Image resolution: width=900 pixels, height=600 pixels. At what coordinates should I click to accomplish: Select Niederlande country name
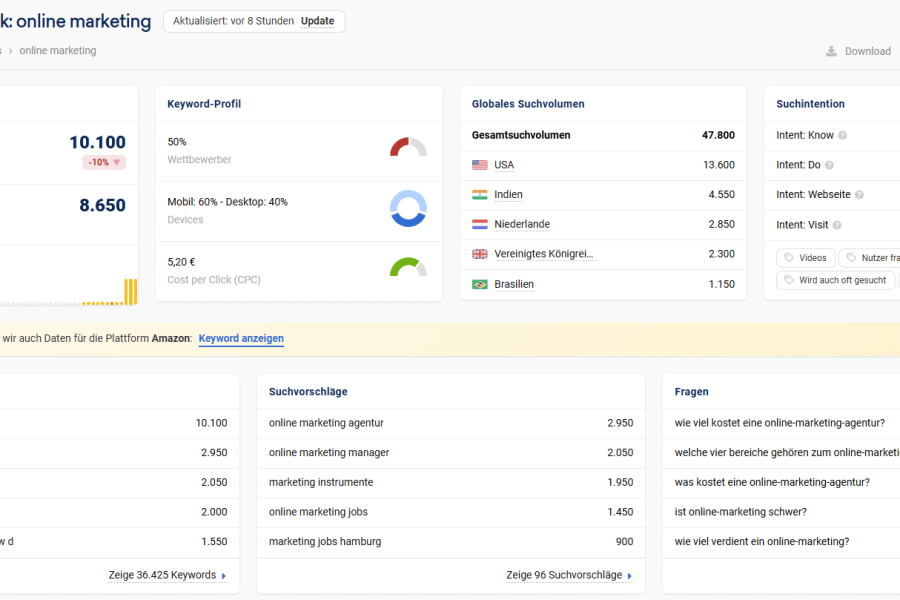pyautogui.click(x=522, y=224)
